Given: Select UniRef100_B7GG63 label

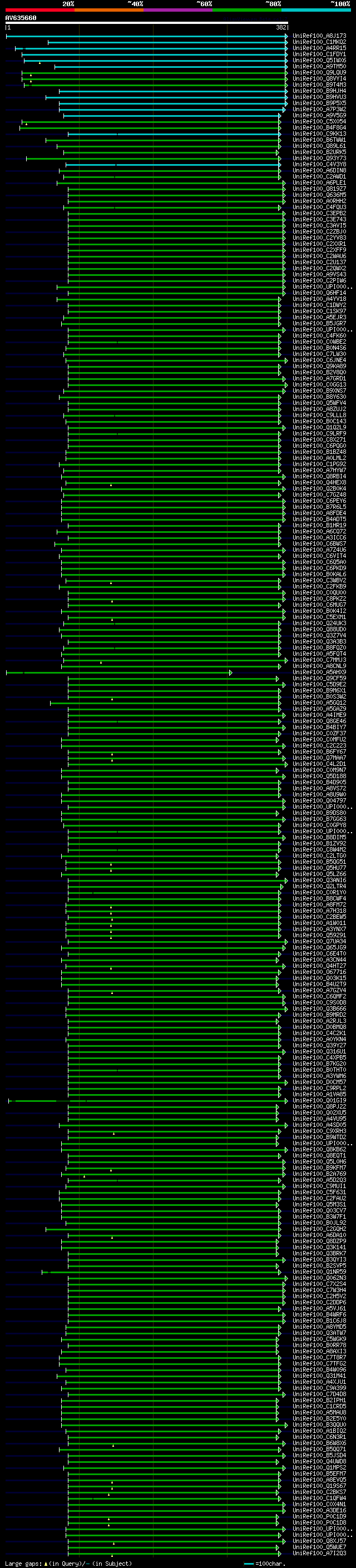Looking at the screenshot, I should (319, 819).
